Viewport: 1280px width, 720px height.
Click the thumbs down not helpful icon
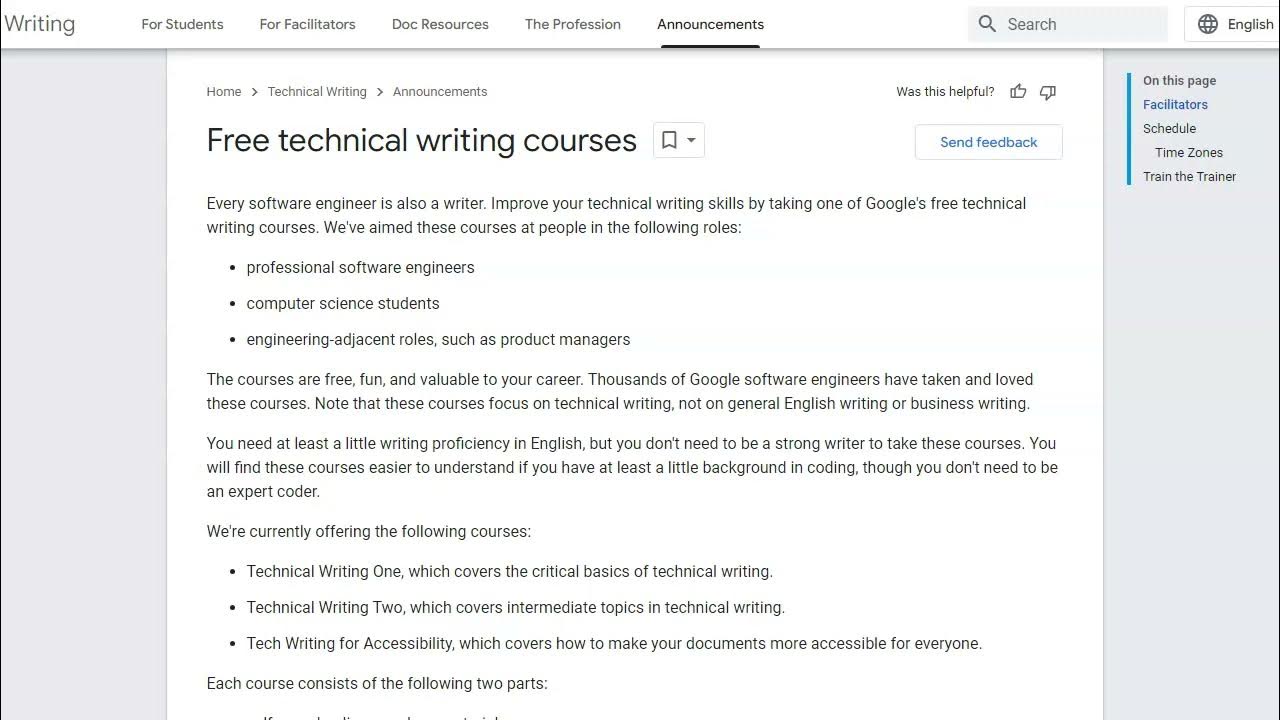1048,92
